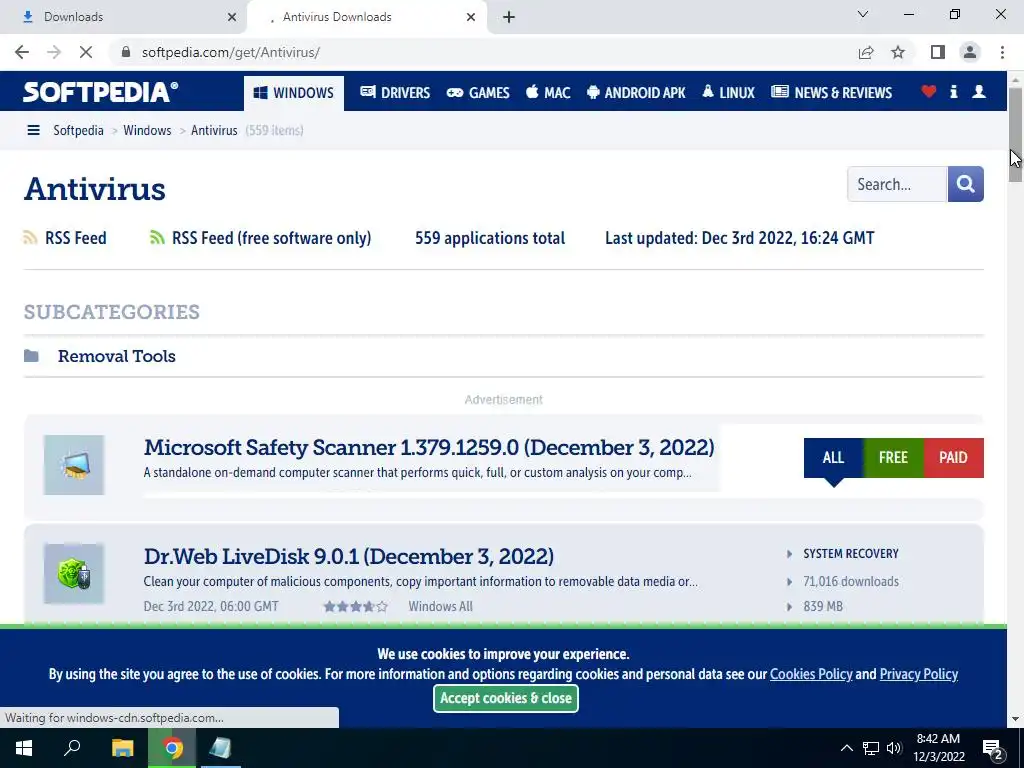Click the scrollbar down arrow

(1016, 719)
